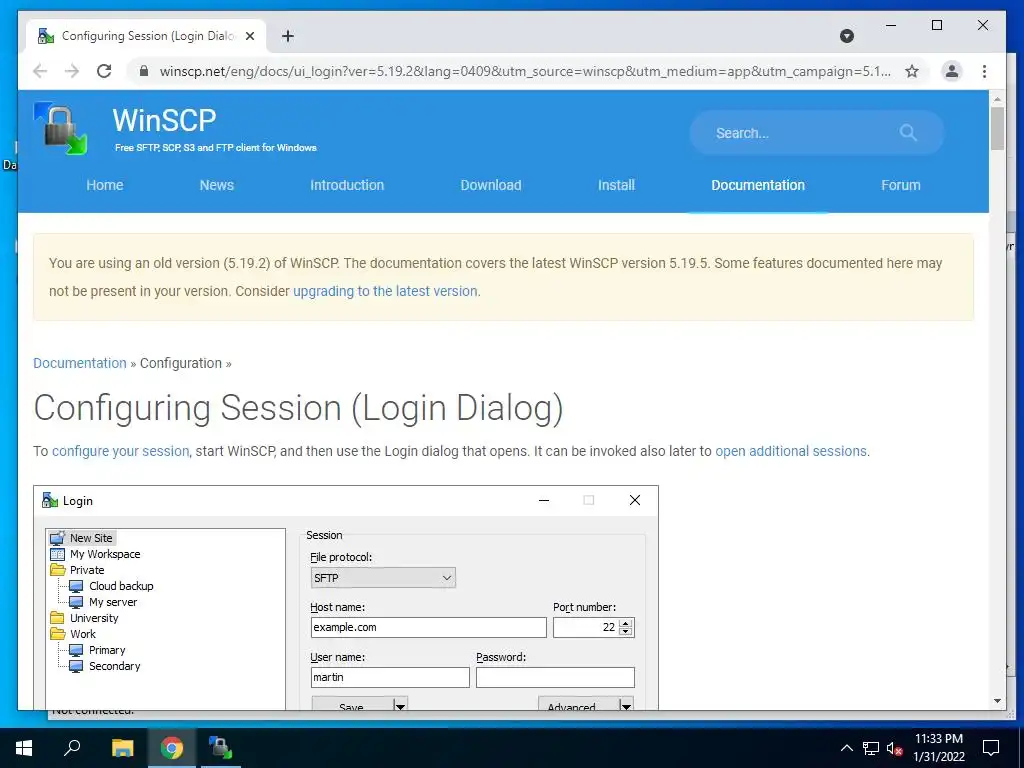Select the Secondary site in the tree

(104, 666)
